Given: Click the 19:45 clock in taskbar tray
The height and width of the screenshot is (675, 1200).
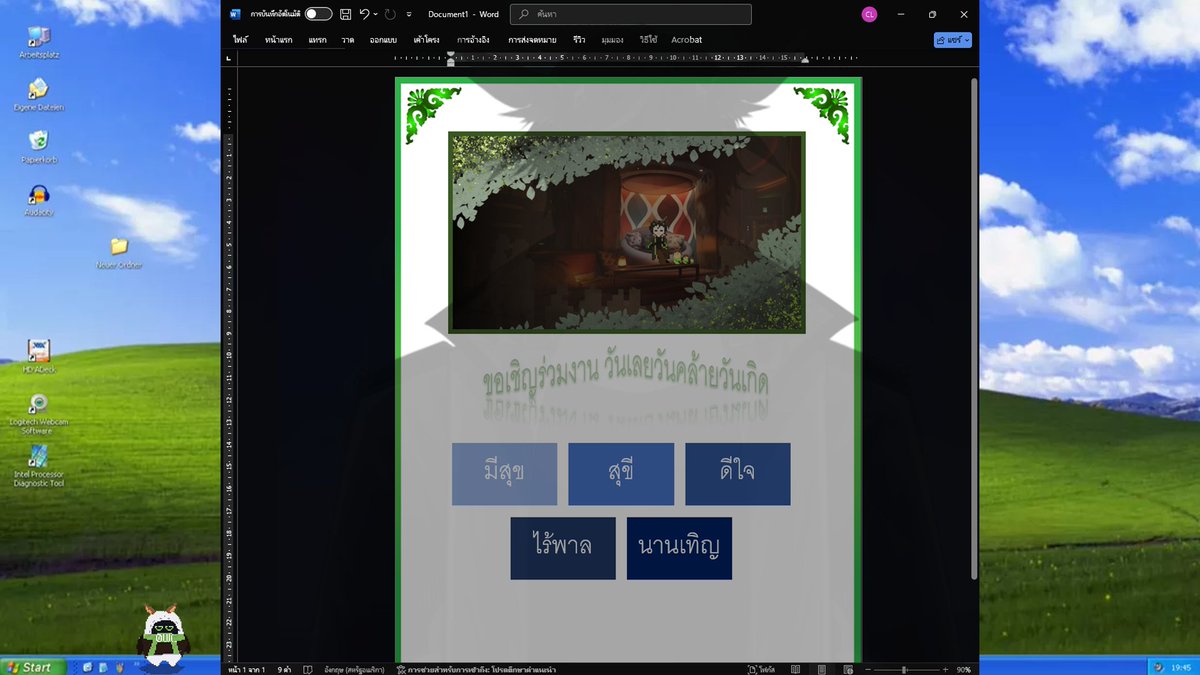Looking at the screenshot, I should pyautogui.click(x=1180, y=667).
